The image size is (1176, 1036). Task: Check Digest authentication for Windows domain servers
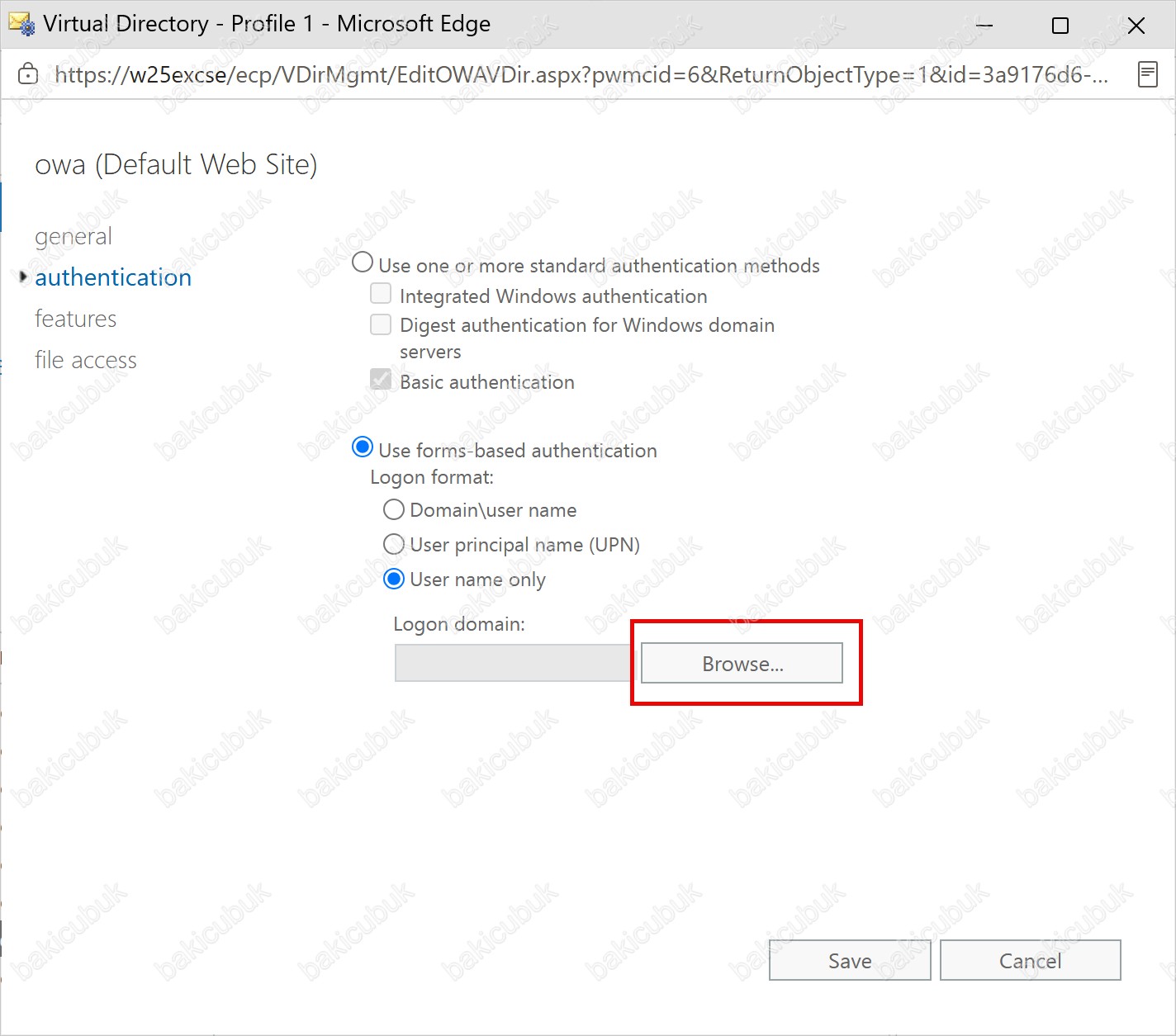coord(381,324)
